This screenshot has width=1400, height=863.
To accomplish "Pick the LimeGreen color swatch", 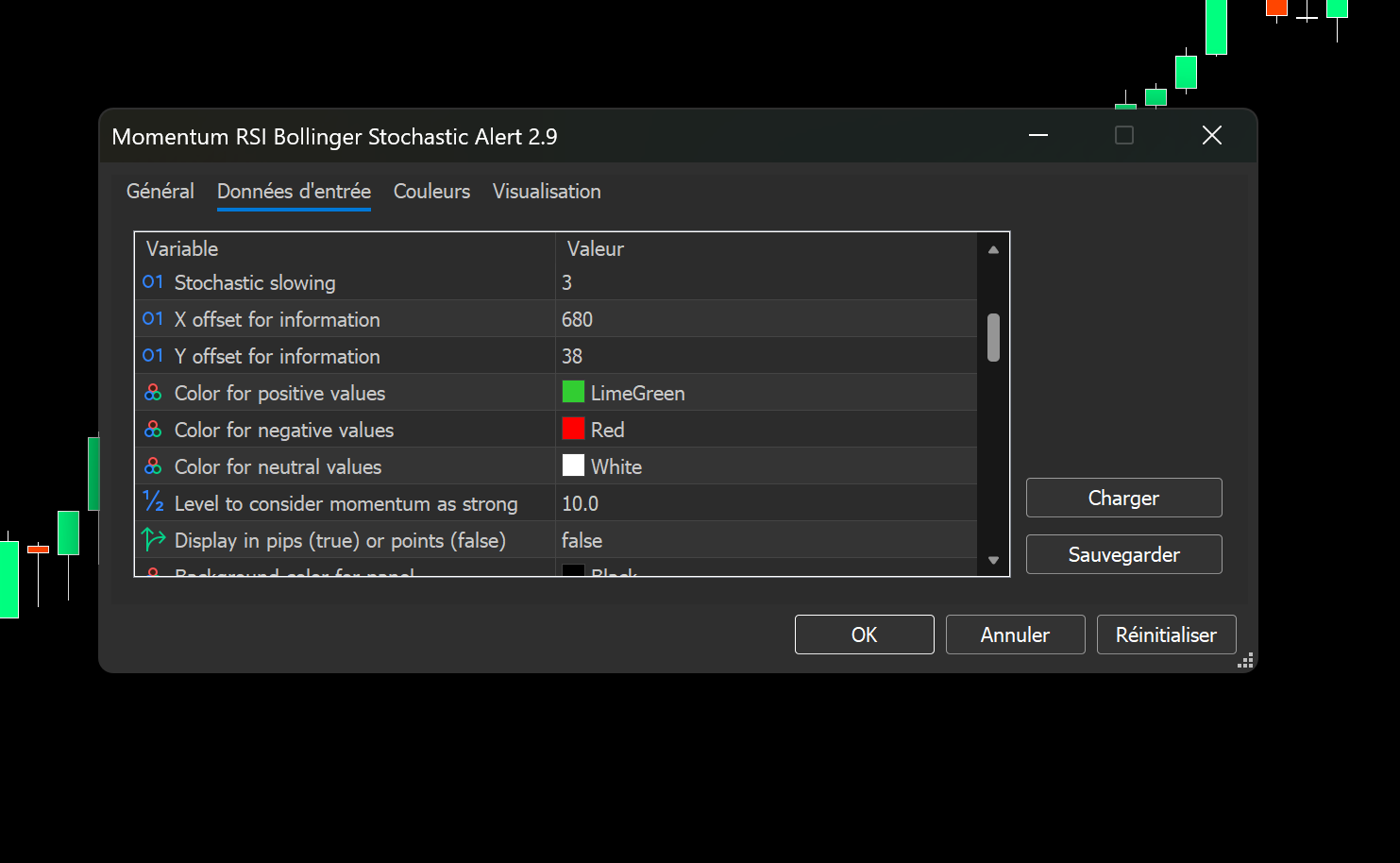I will pyautogui.click(x=573, y=392).
